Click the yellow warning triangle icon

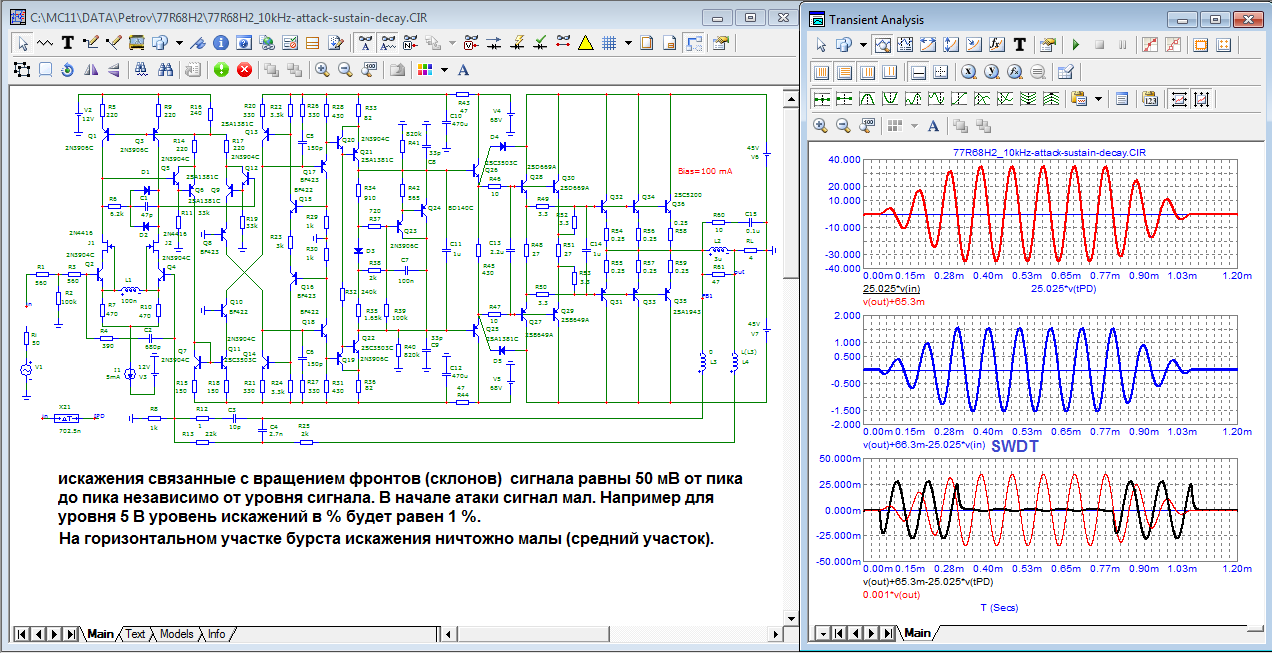[x=586, y=43]
